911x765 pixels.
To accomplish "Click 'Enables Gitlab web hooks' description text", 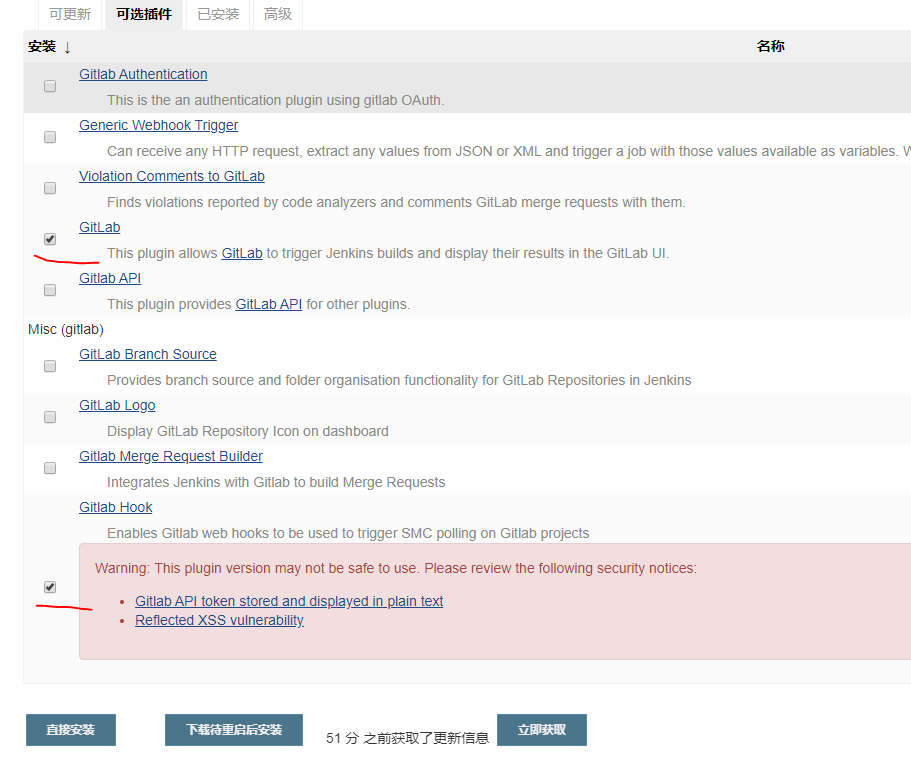I will pos(348,533).
